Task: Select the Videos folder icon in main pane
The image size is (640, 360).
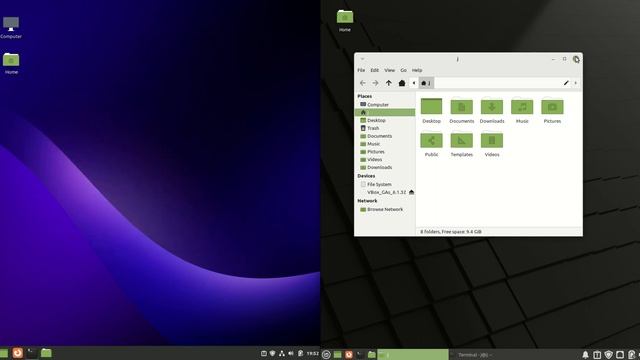Action: pos(492,140)
